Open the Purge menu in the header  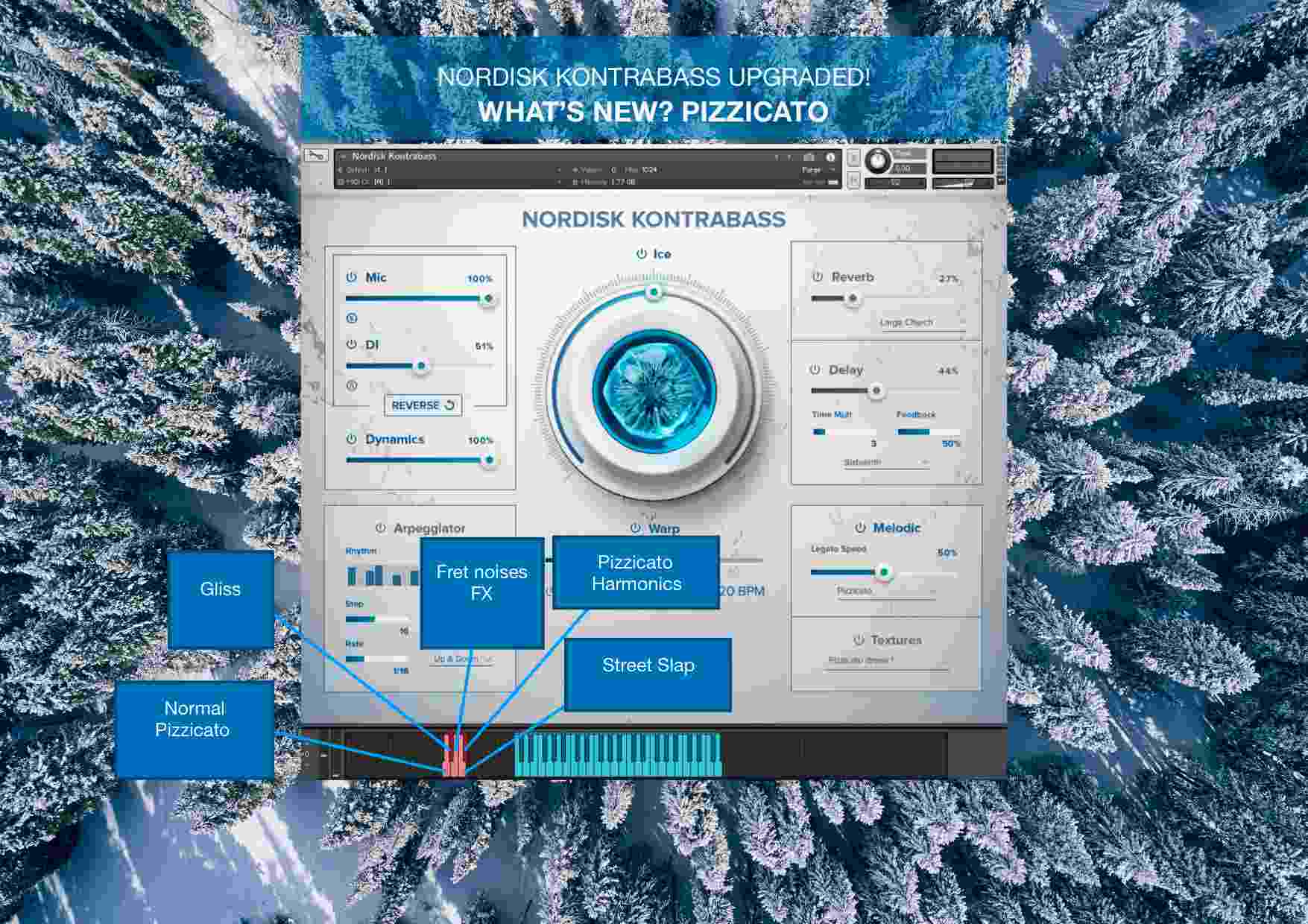[x=816, y=170]
